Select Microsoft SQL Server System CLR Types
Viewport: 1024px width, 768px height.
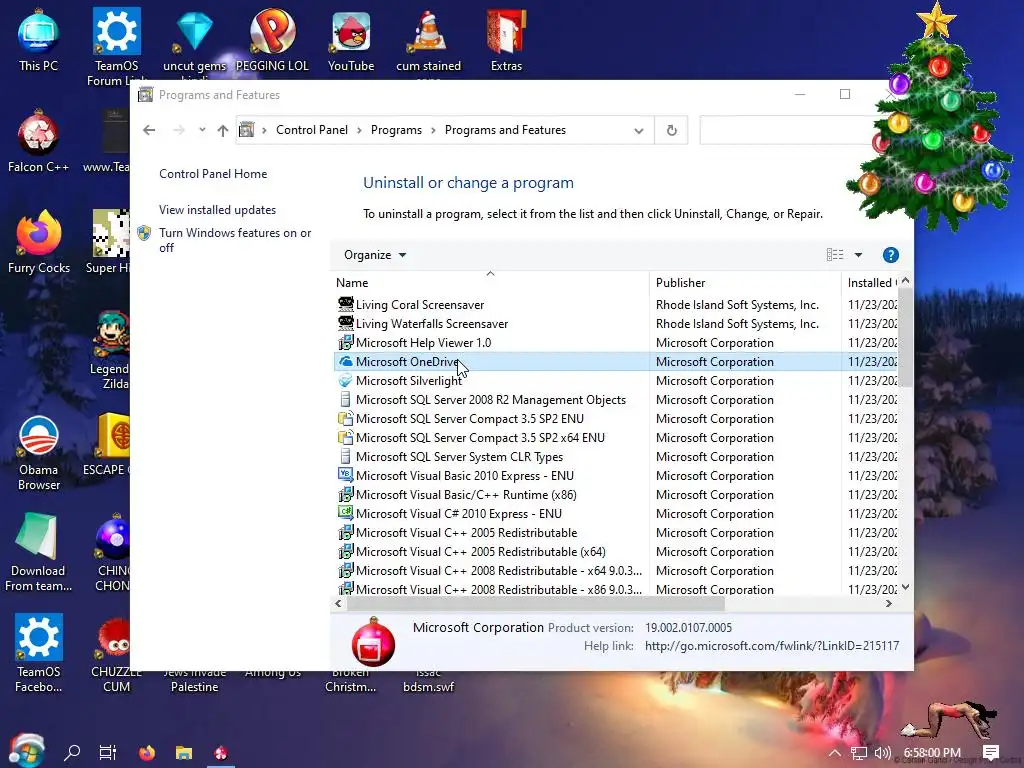coord(615,456)
